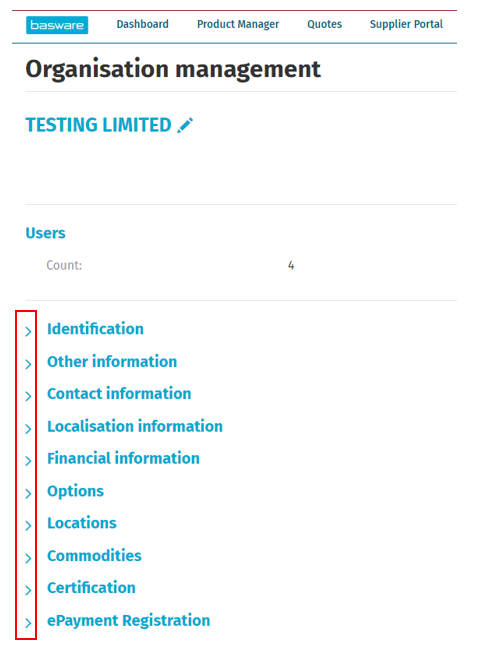478x647 pixels.
Task: Click the Commodities heading text
Action: pyautogui.click(x=94, y=556)
